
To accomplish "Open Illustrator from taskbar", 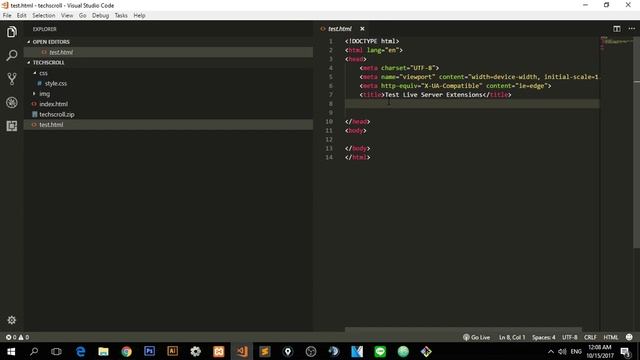I will point(172,351).
